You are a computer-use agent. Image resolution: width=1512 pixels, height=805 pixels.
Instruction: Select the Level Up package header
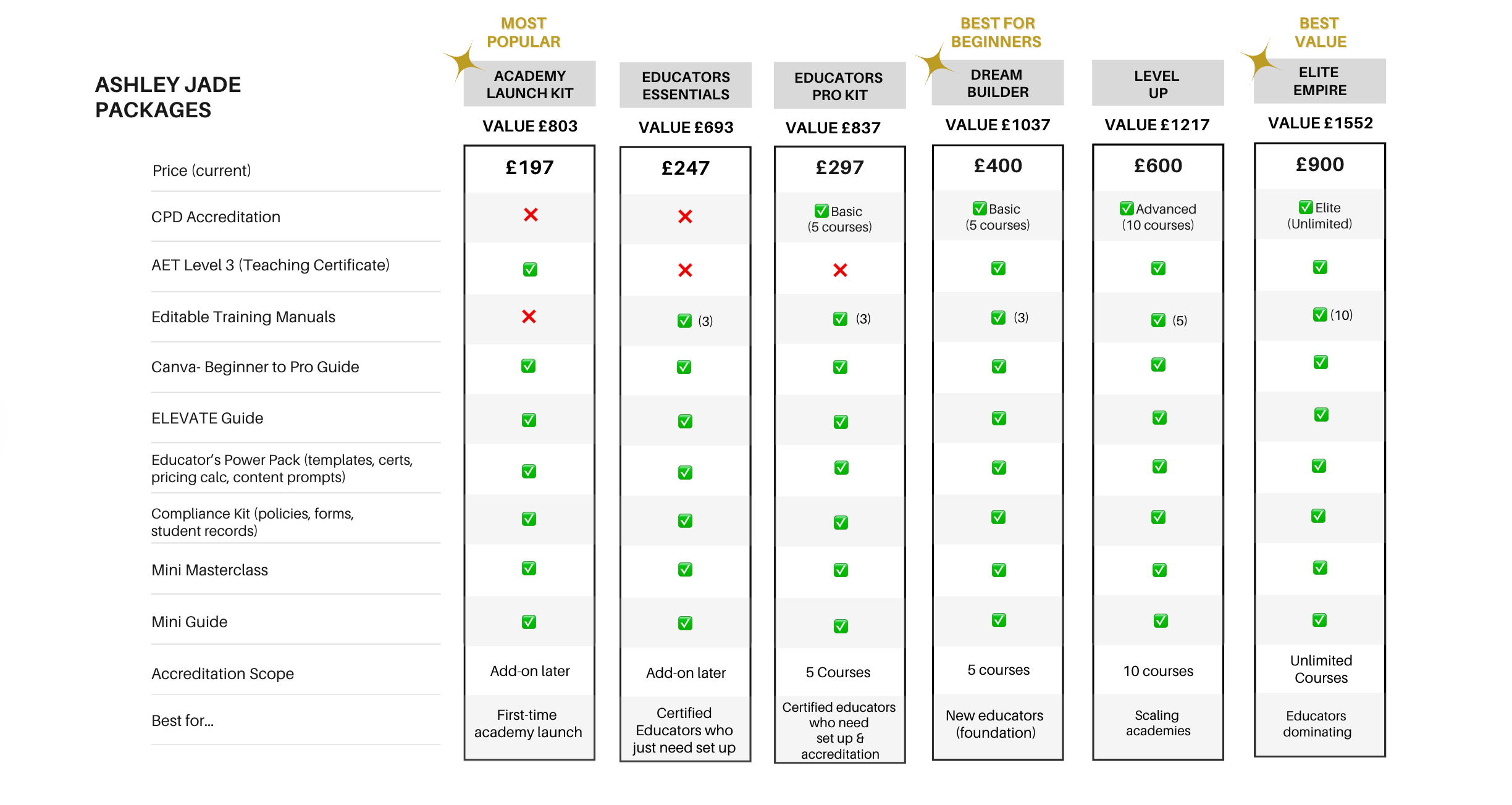[1157, 85]
